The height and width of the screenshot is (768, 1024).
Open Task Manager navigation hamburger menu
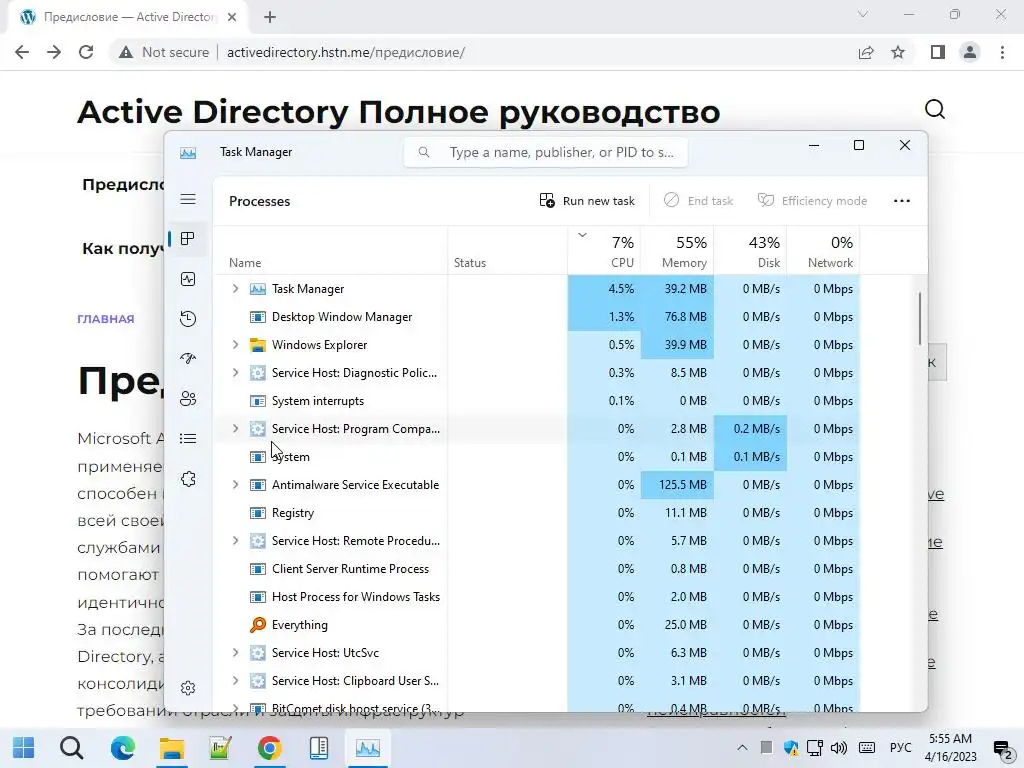pyautogui.click(x=188, y=199)
